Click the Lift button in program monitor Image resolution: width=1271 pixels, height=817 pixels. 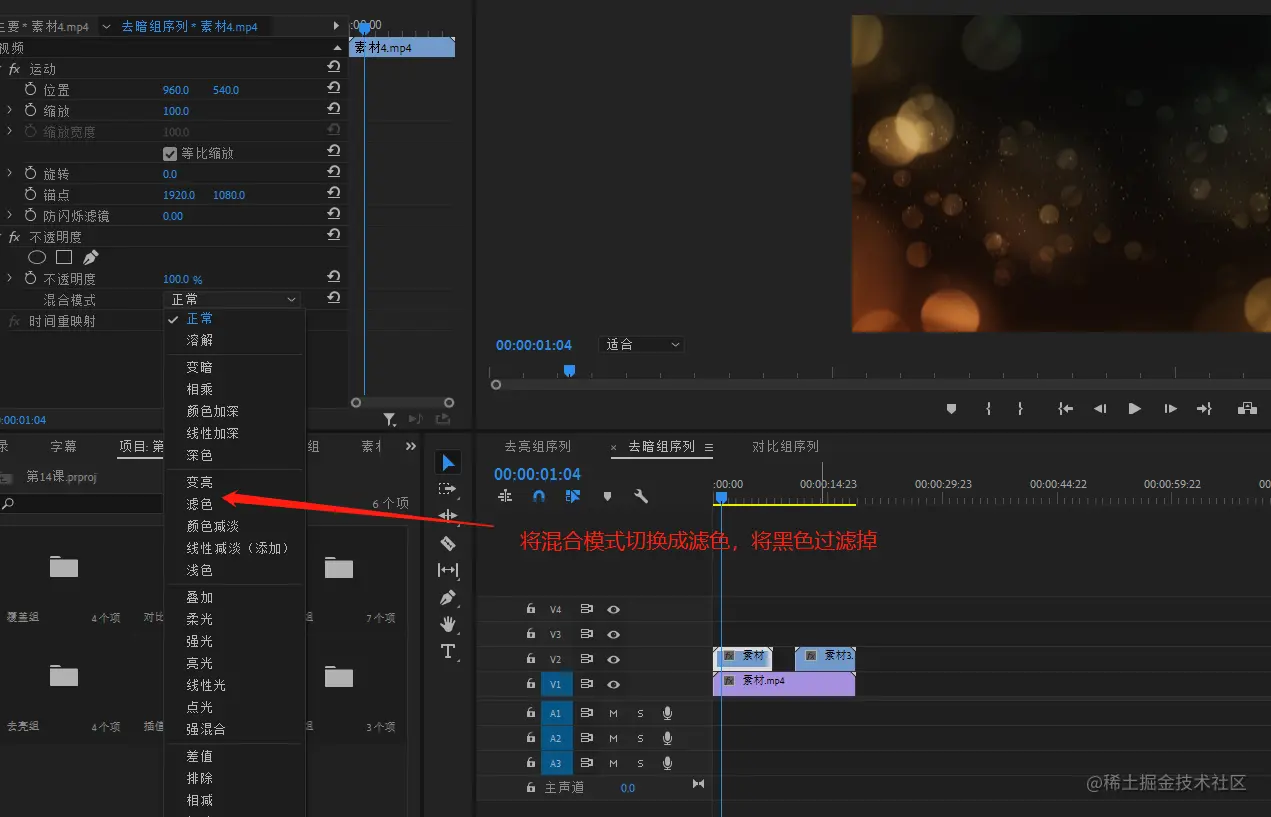click(1247, 408)
